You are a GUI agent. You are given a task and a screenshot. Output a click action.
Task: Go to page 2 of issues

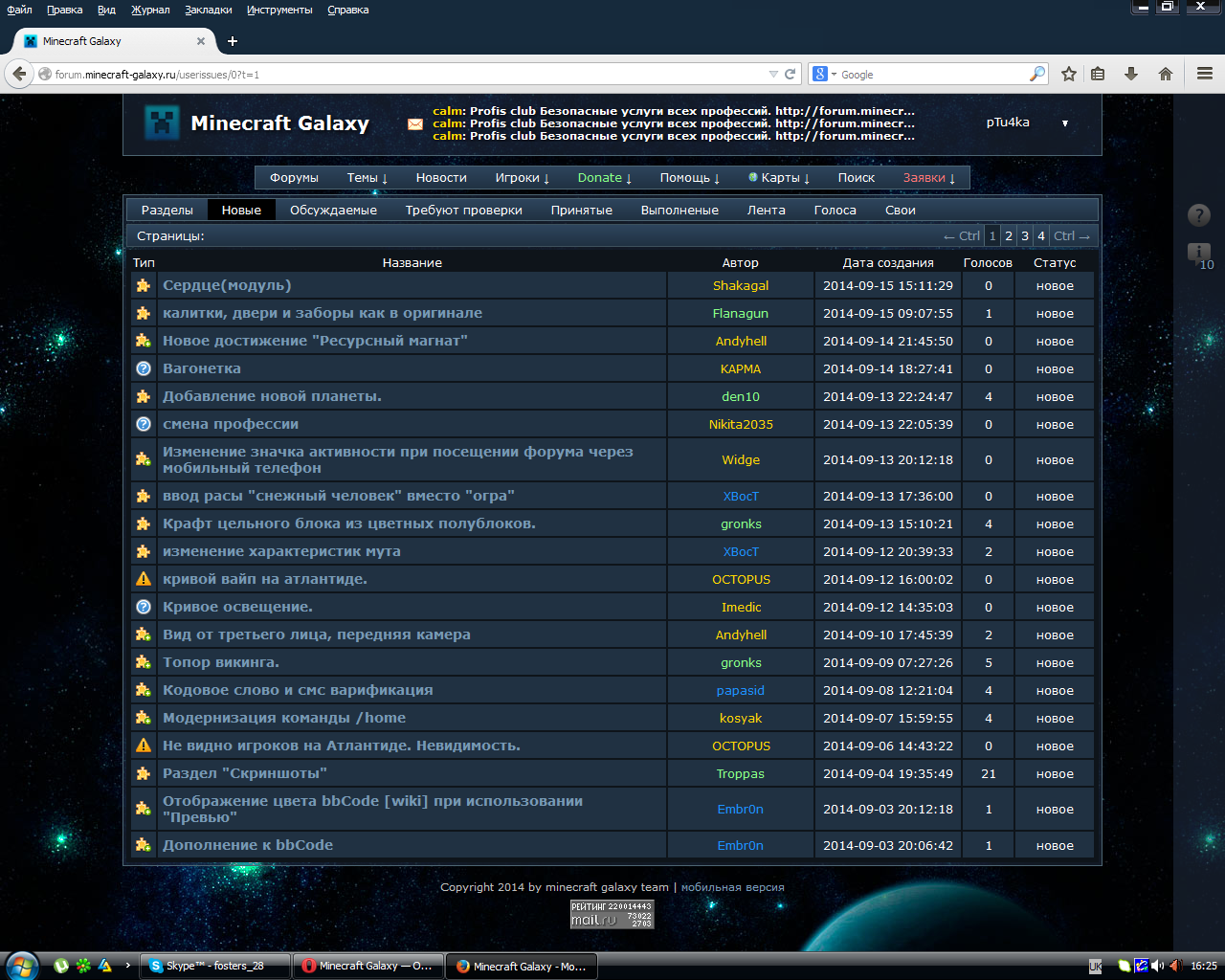[1009, 235]
